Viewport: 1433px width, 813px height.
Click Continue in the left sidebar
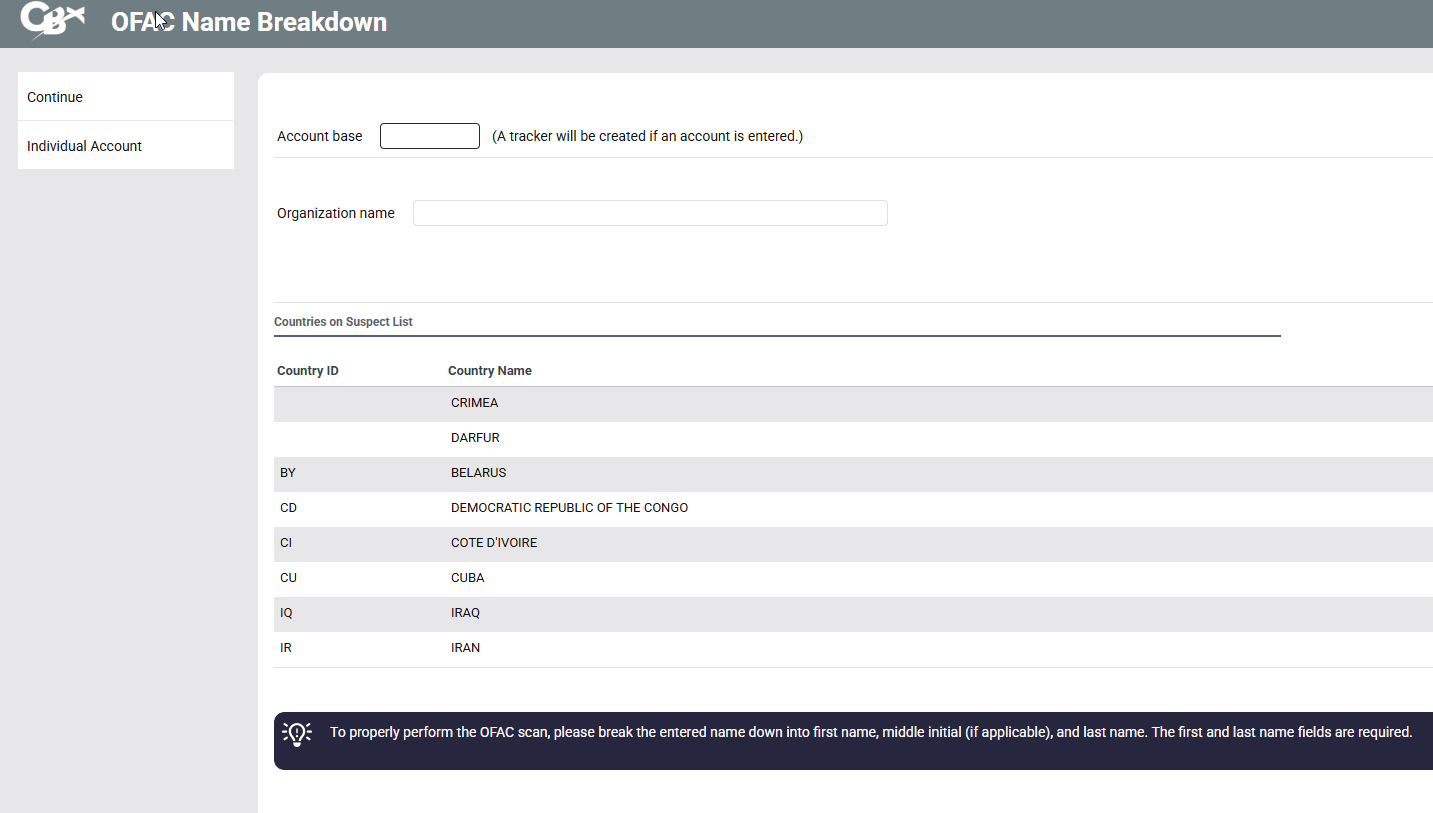point(55,97)
